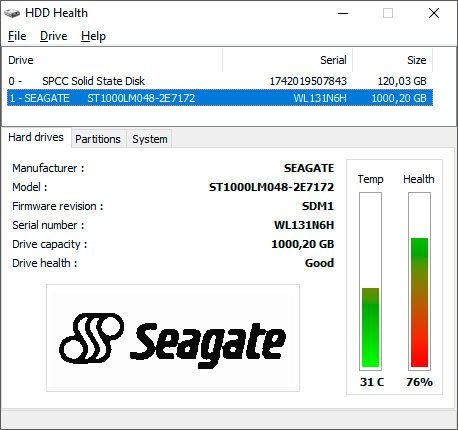This screenshot has height=430, width=458.
Task: Click the bold serial number value WL131N6H
Action: click(x=304, y=225)
